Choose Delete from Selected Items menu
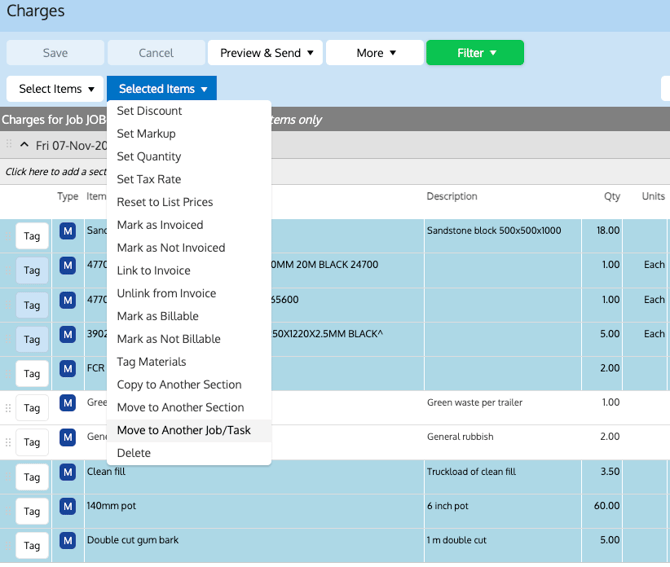This screenshot has width=670, height=567. click(x=134, y=453)
